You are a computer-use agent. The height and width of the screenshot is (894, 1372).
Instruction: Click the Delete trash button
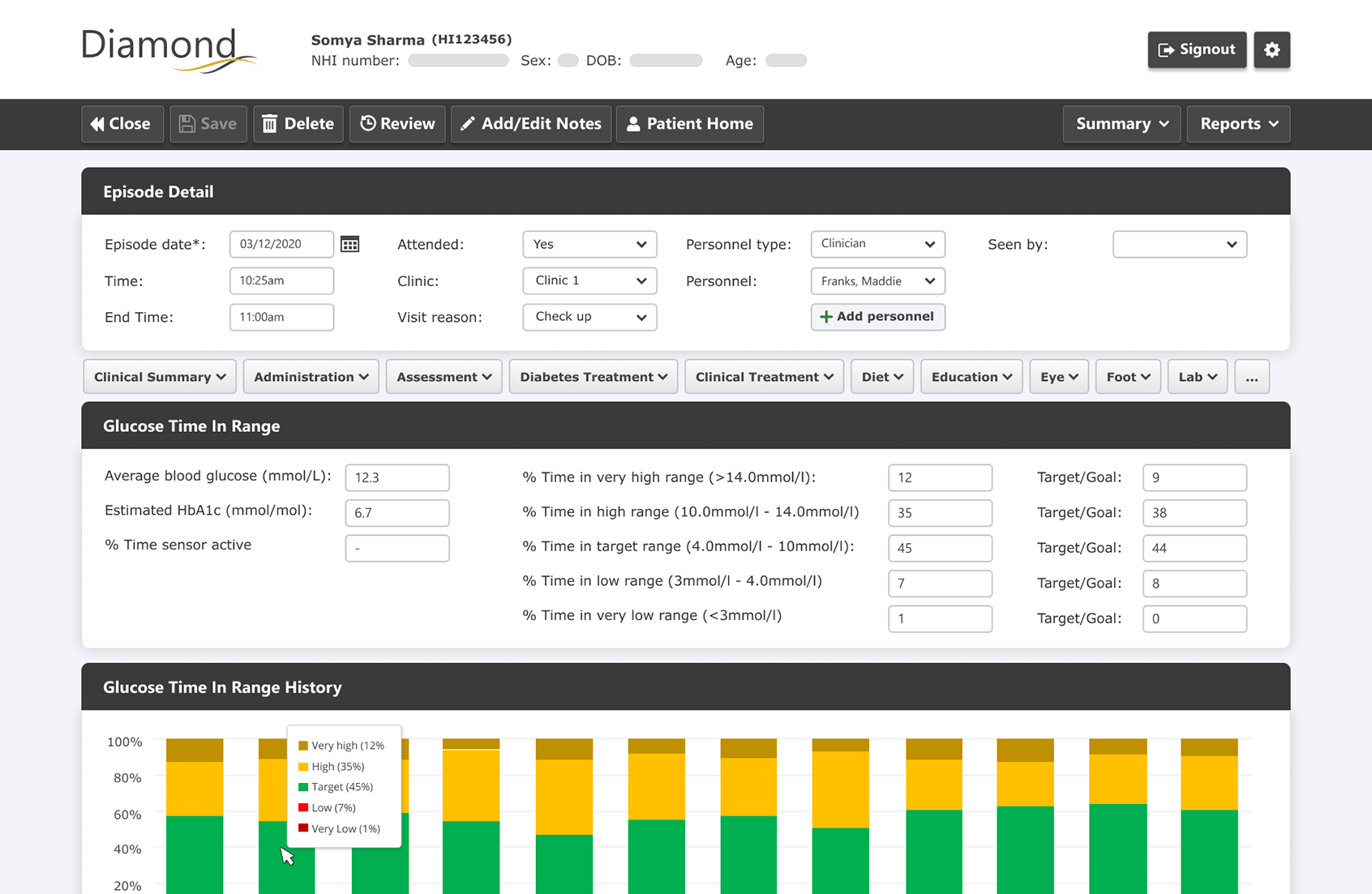(x=298, y=124)
